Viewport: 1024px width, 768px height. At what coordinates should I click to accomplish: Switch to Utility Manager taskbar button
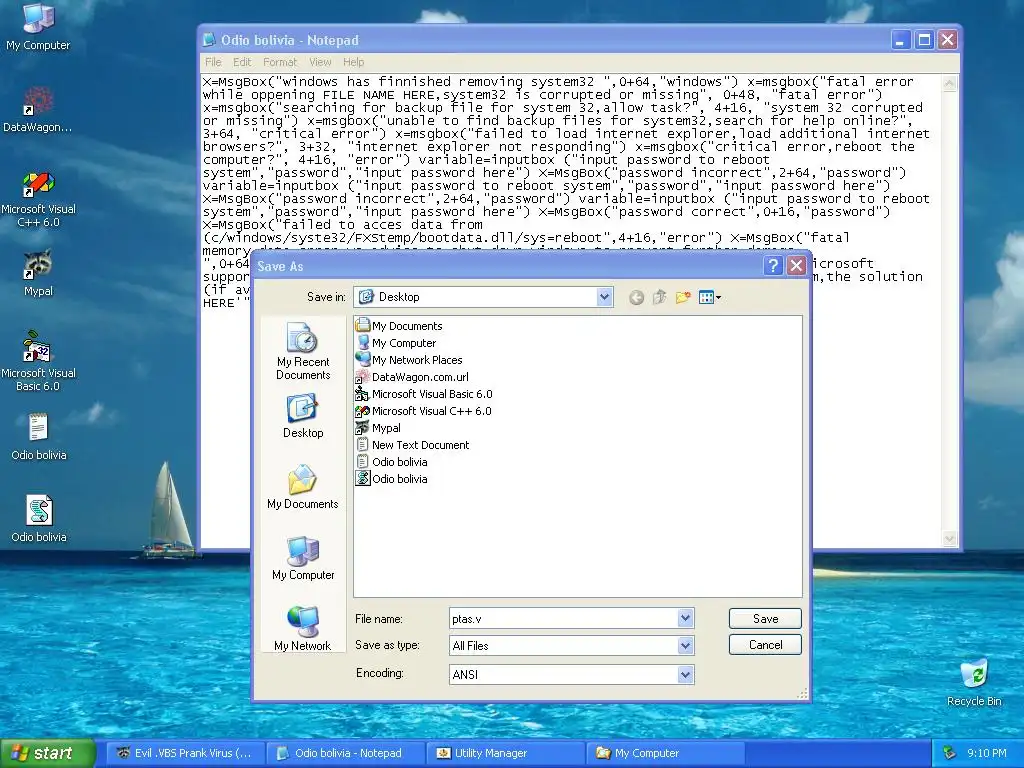(x=506, y=753)
